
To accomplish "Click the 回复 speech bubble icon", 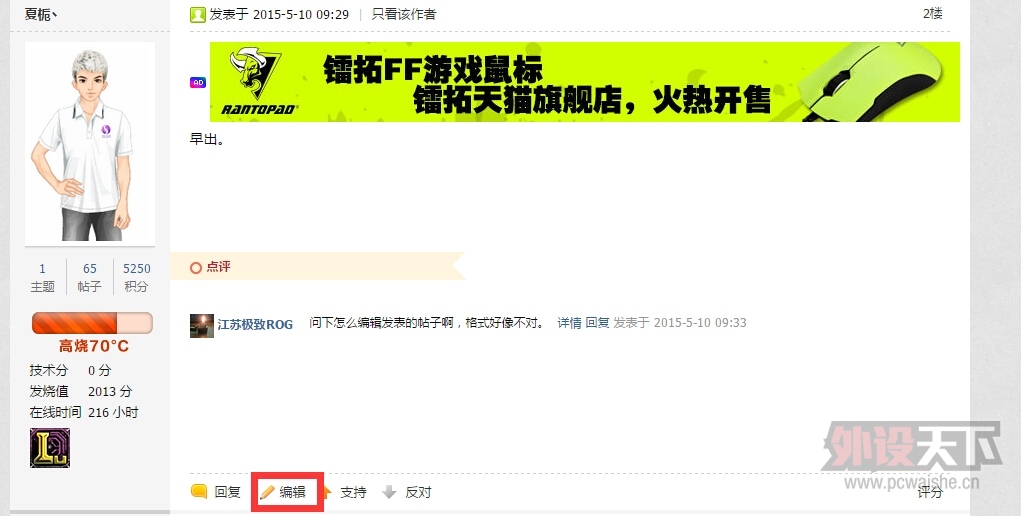I will 199,491.
